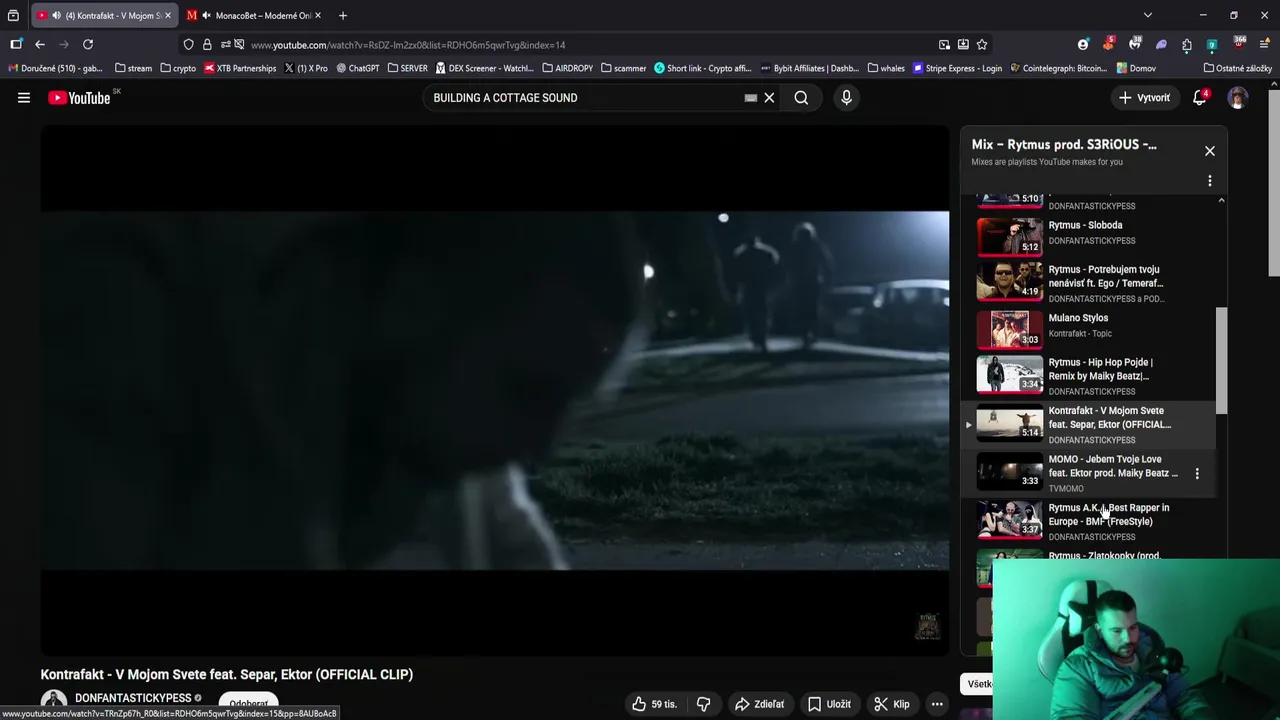
Task: Open the X Pro bookmark
Action: point(306,68)
